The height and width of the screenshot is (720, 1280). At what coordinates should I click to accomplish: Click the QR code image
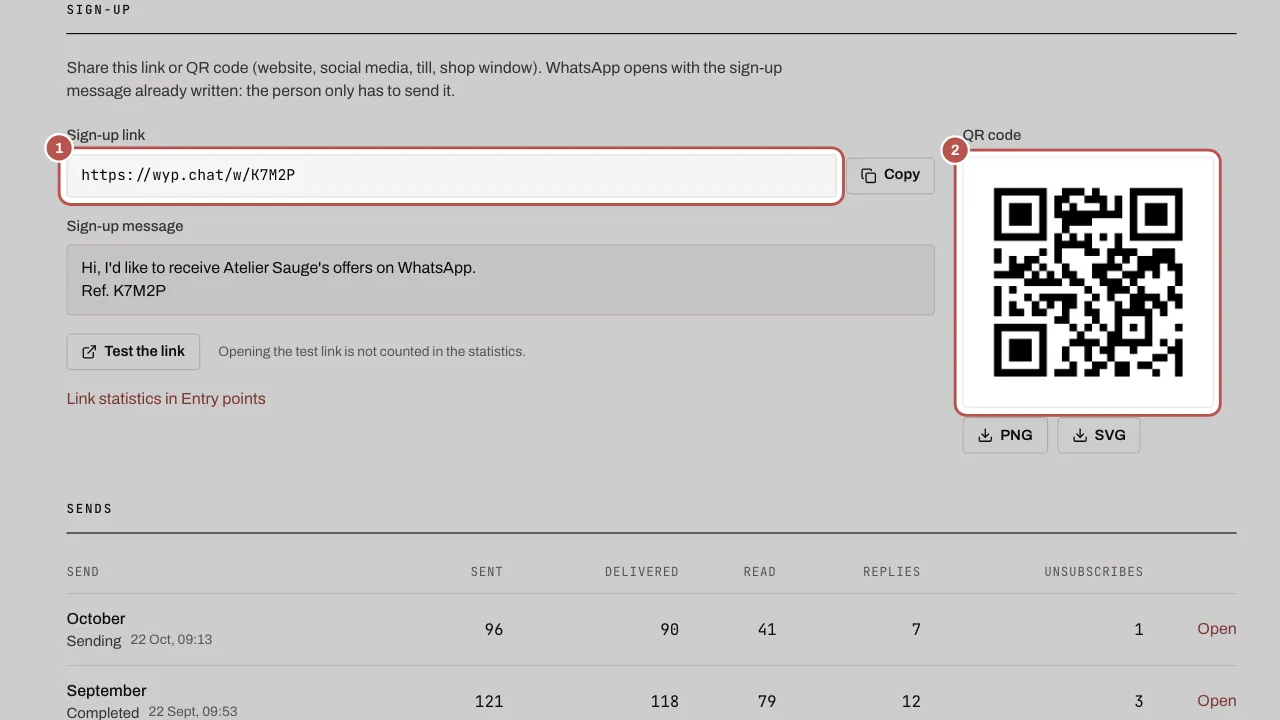pyautogui.click(x=1088, y=282)
